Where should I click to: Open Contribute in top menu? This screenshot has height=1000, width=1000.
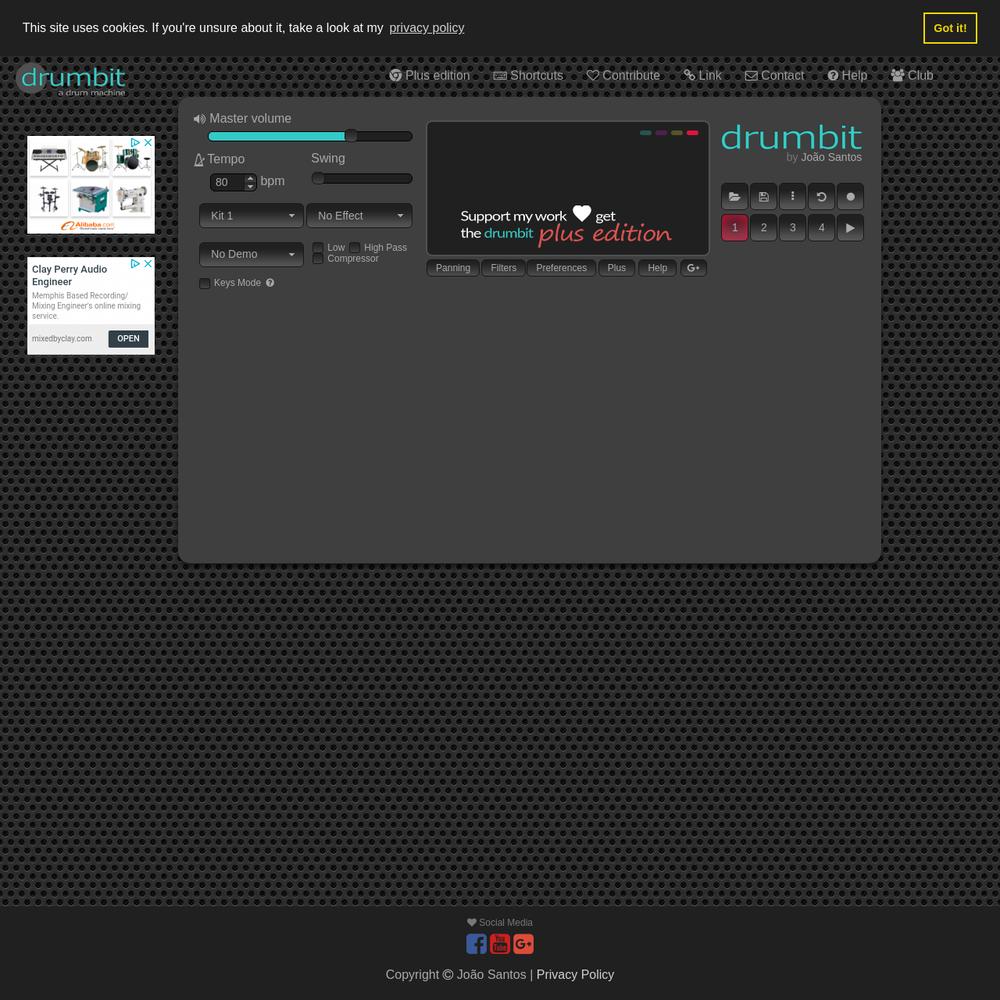pyautogui.click(x=623, y=75)
